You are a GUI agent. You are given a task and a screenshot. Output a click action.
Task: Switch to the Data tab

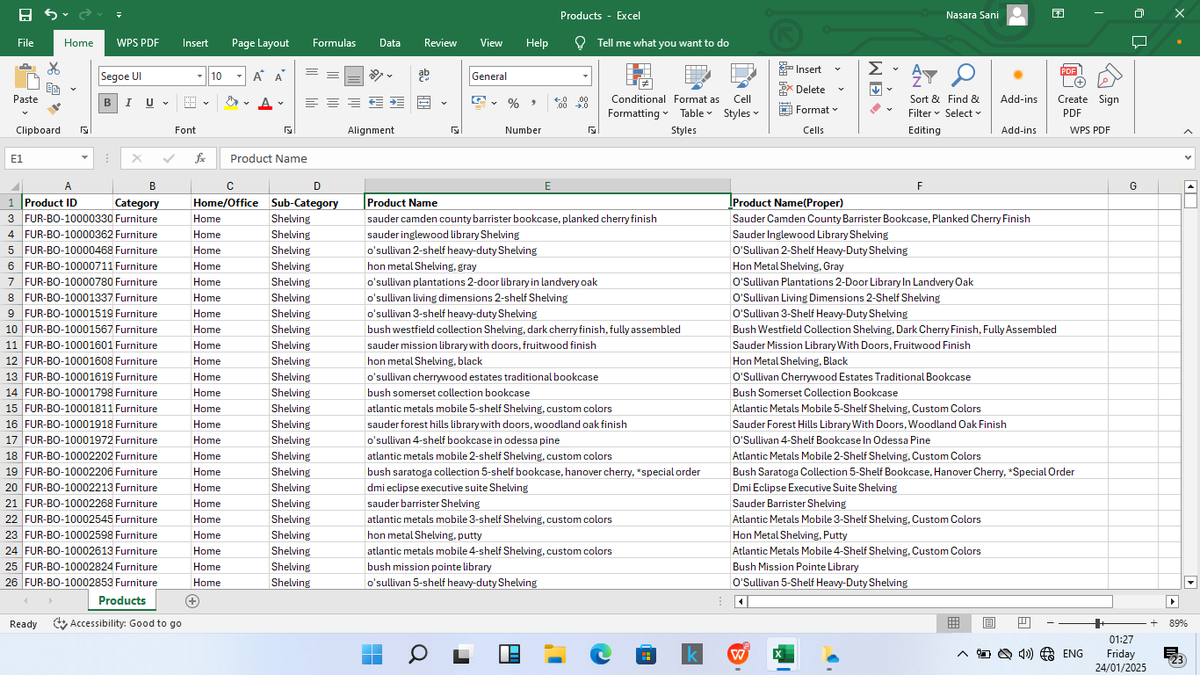click(x=390, y=43)
